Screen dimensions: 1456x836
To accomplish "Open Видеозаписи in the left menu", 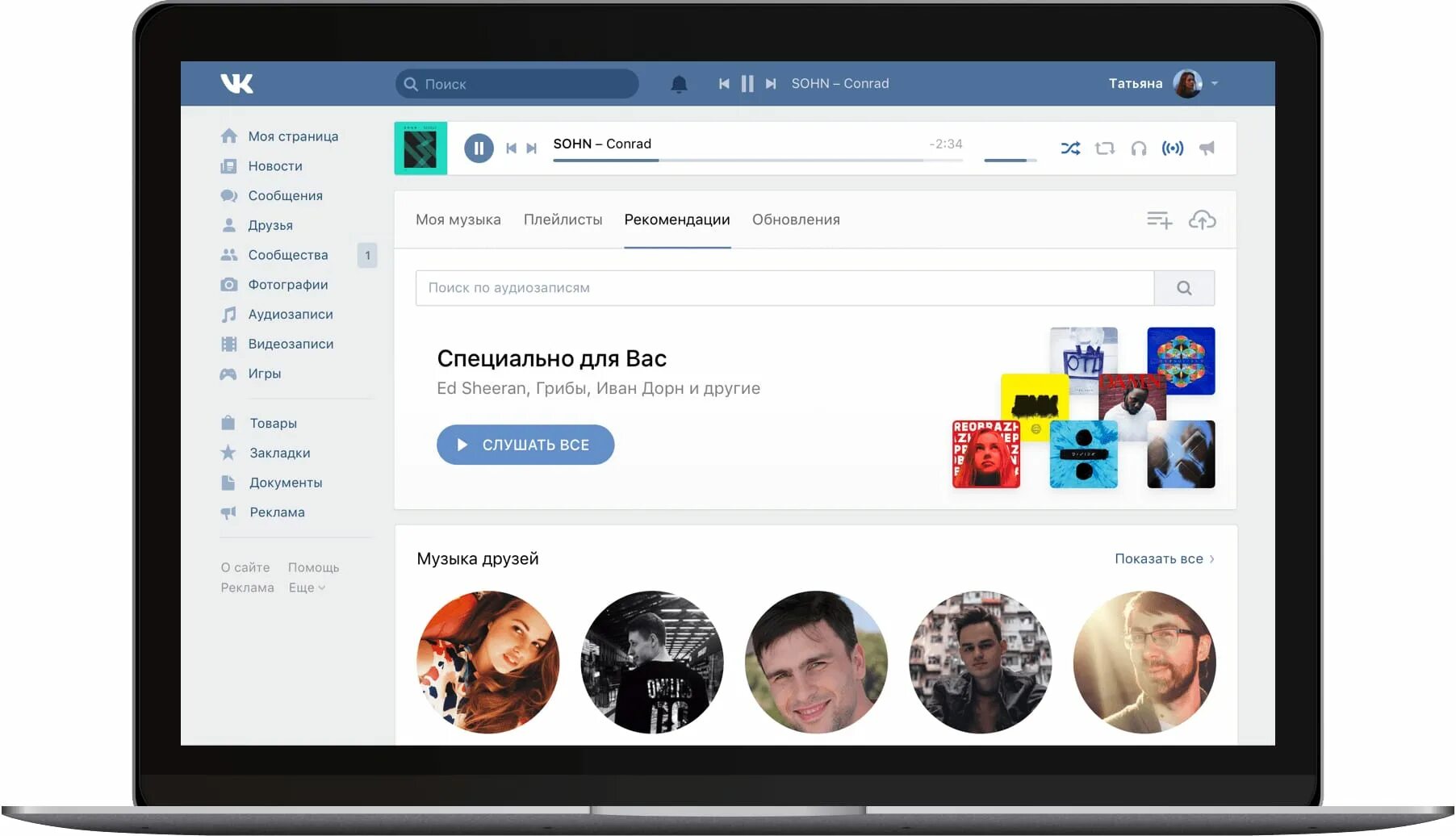I will (291, 344).
